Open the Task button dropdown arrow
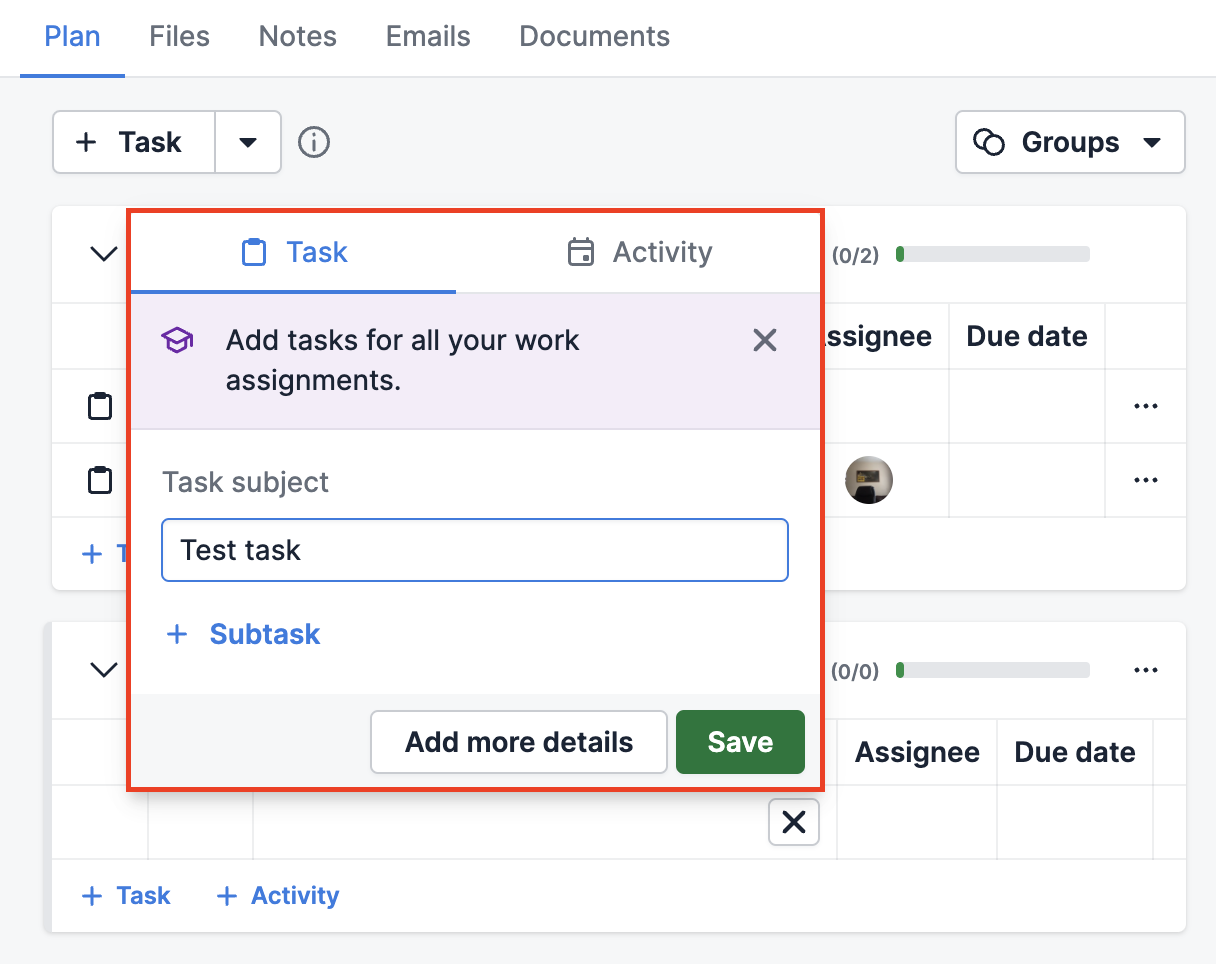Image resolution: width=1216 pixels, height=964 pixels. [x=248, y=142]
